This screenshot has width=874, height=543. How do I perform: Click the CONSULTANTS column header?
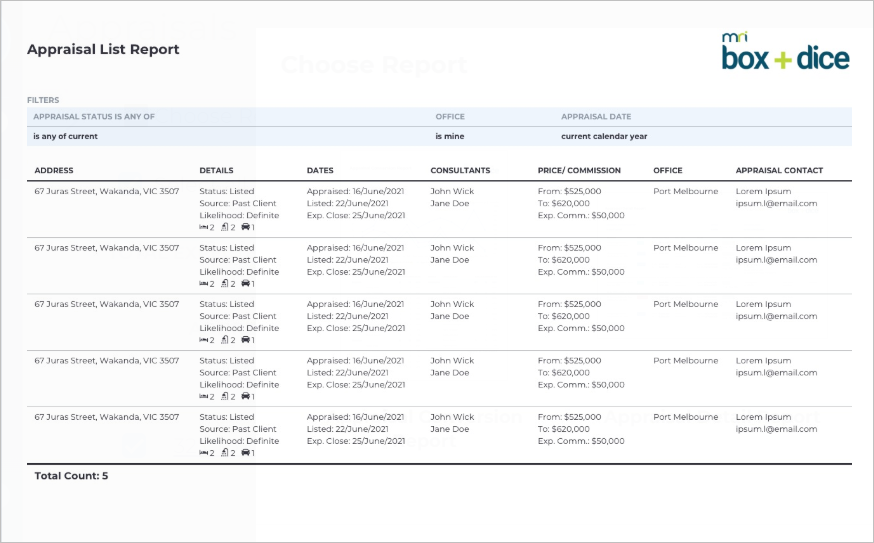(x=460, y=171)
